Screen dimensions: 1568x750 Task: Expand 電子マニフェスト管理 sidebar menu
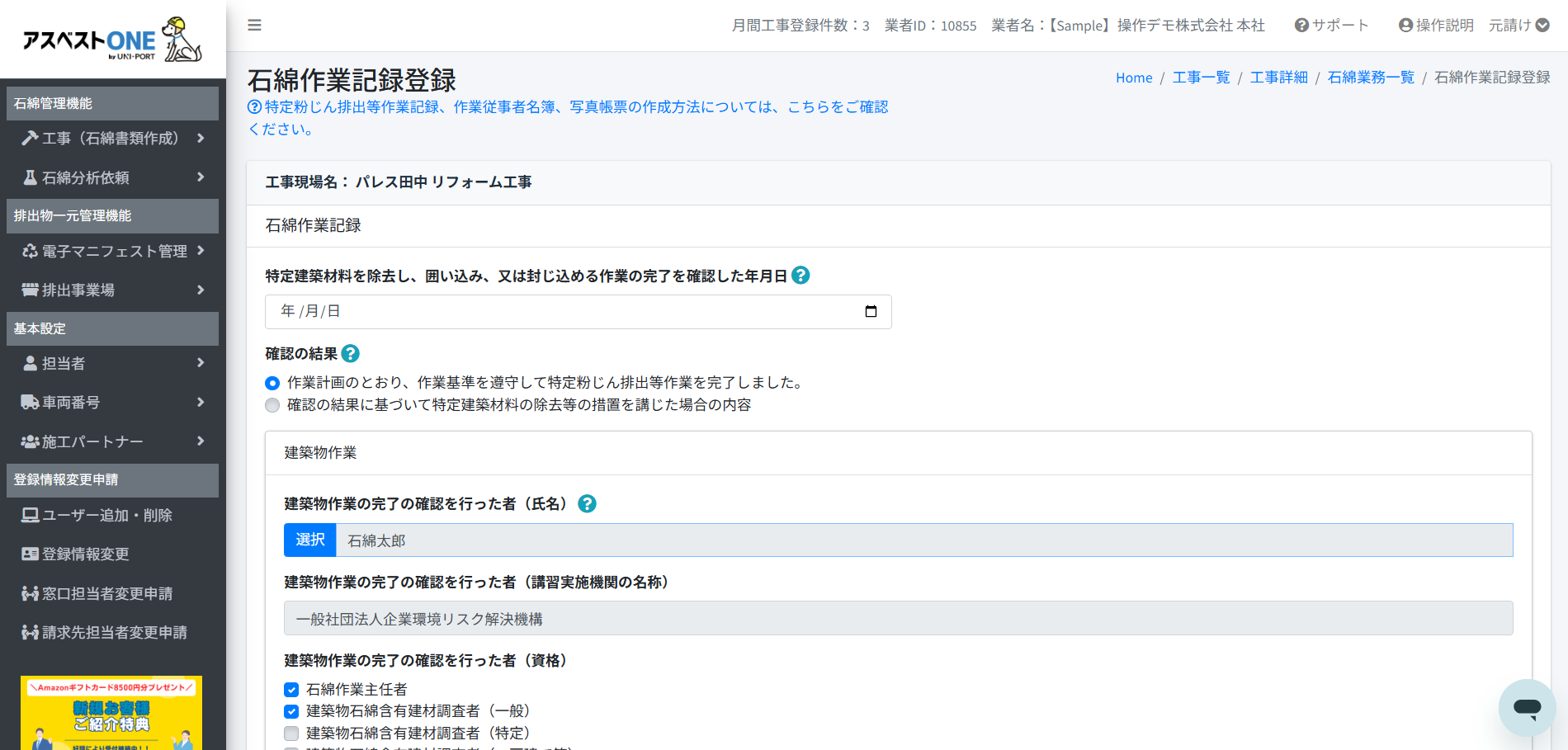[112, 252]
